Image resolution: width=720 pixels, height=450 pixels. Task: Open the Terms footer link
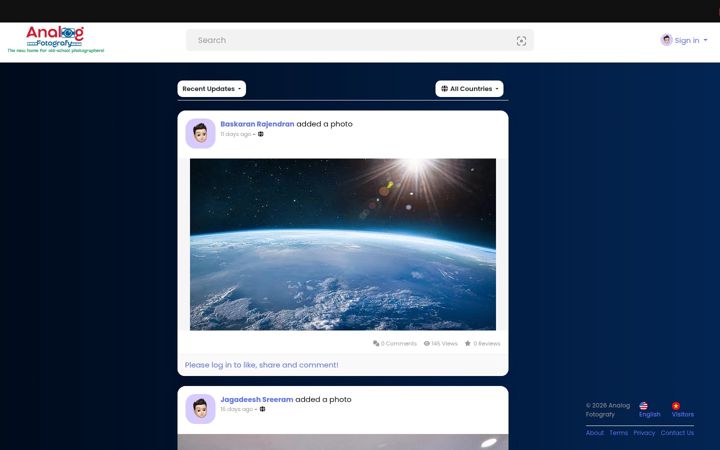pyautogui.click(x=619, y=433)
